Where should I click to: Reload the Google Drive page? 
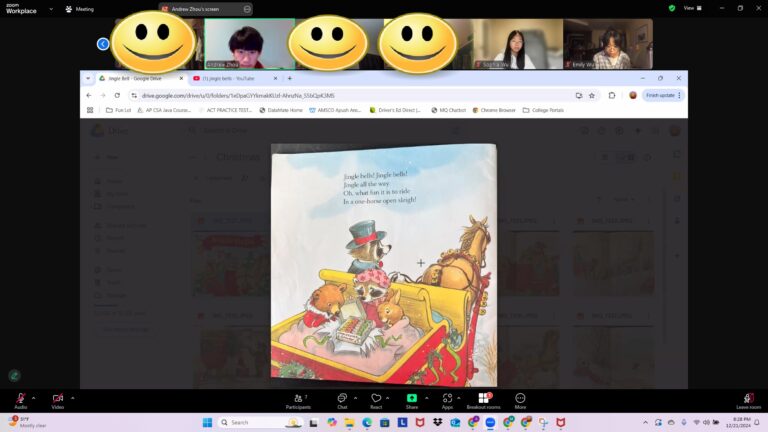[117, 96]
